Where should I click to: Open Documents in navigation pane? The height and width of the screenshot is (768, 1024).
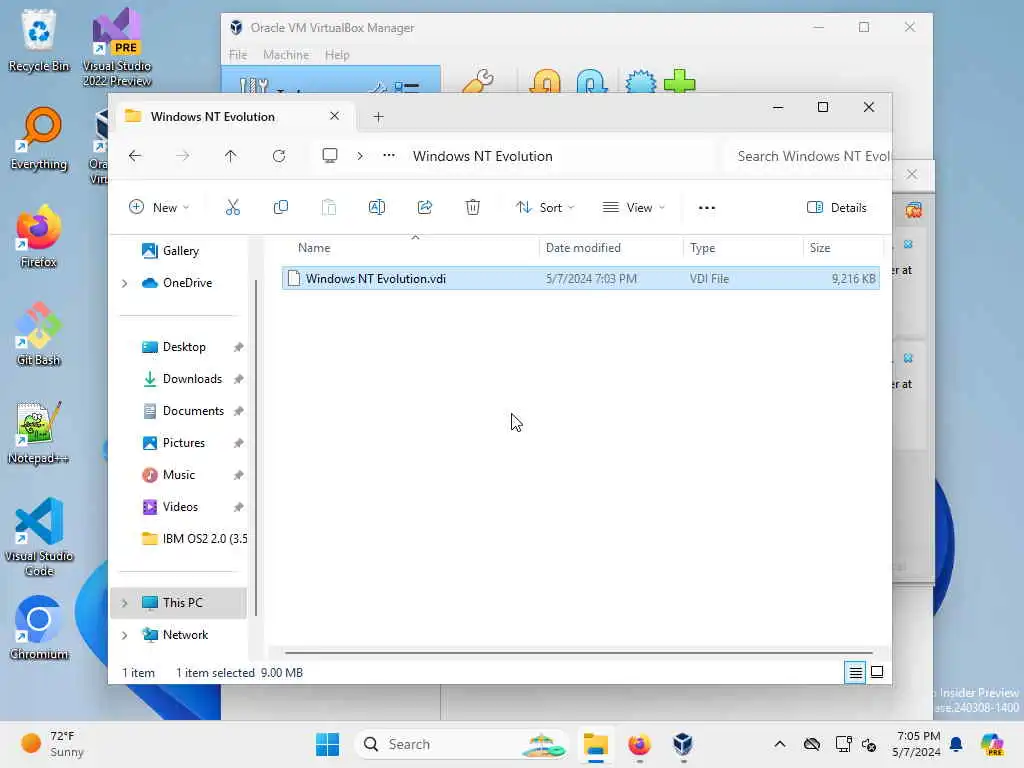[x=193, y=411]
